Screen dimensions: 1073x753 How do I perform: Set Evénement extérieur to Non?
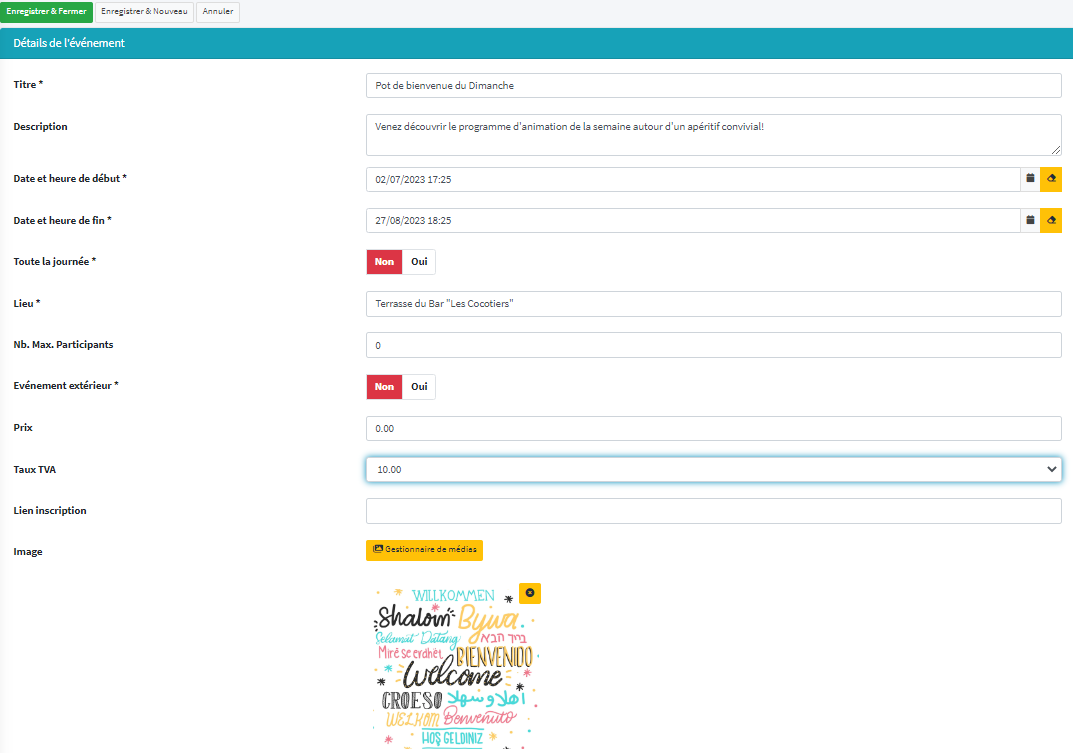pos(384,387)
